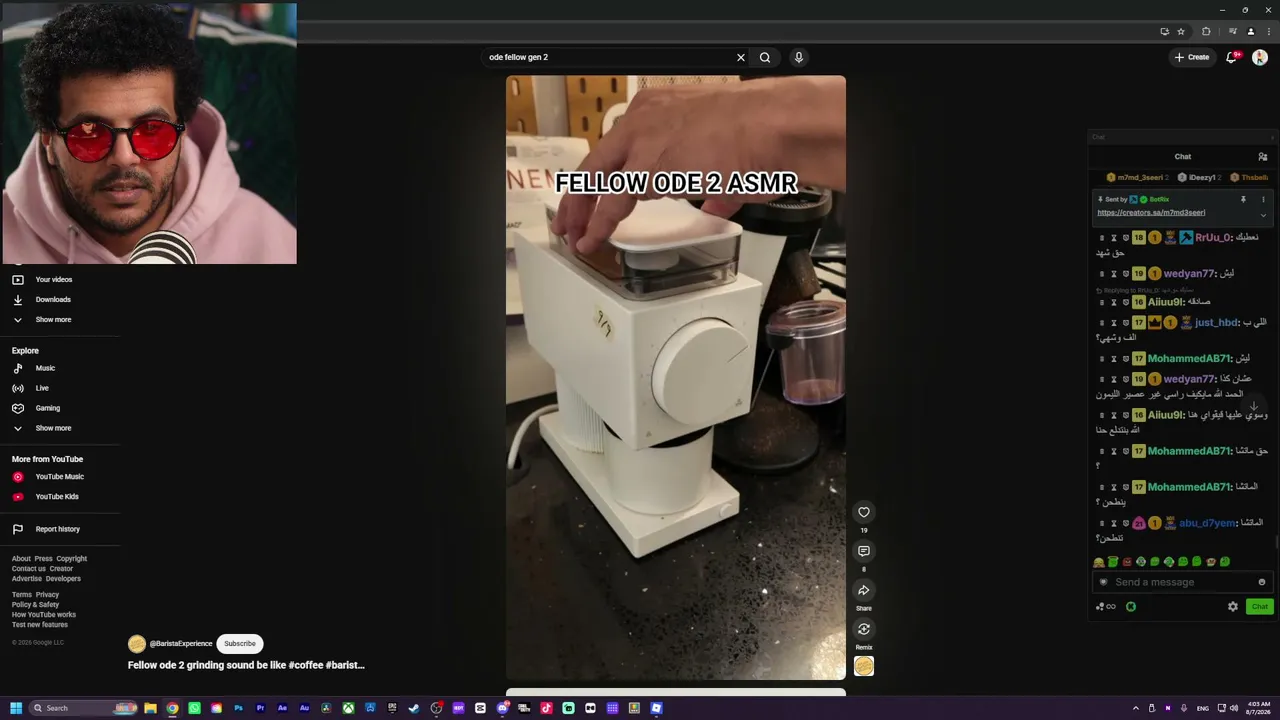
Task: Expand Show more above Explore section
Action: pos(53,320)
